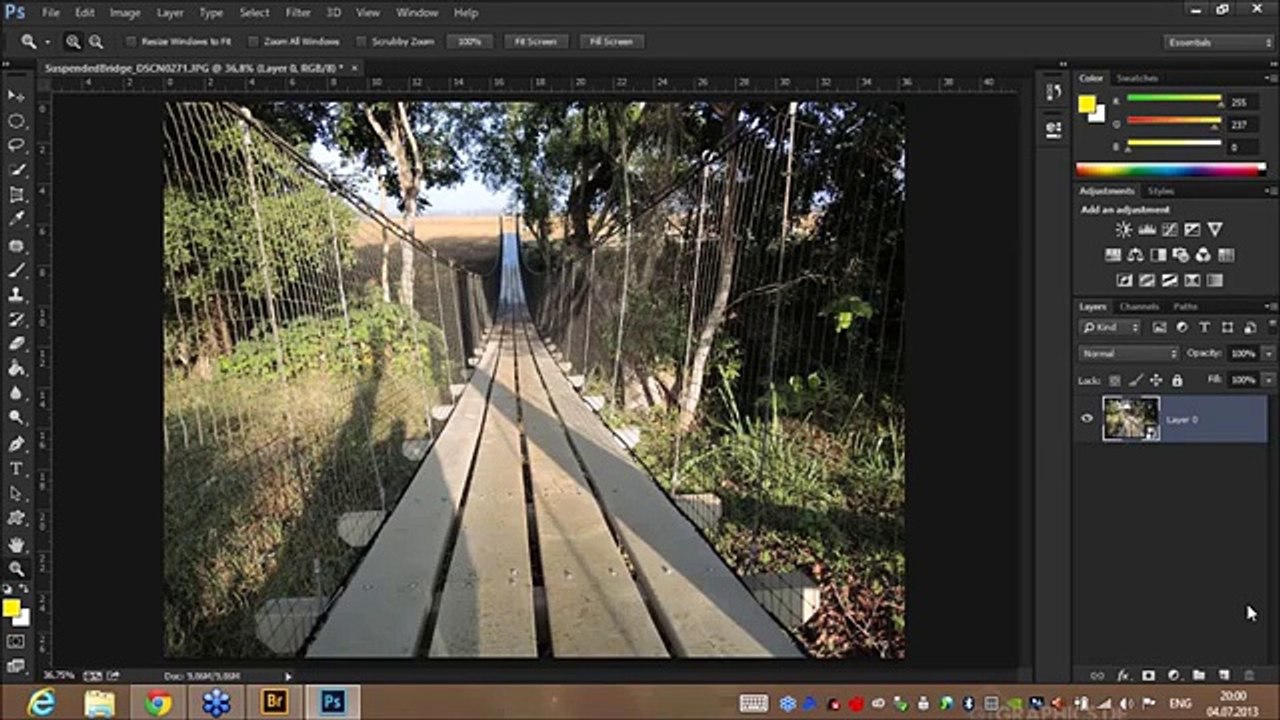
Task: Add a Brightness/Contrast adjustment
Action: [1123, 230]
